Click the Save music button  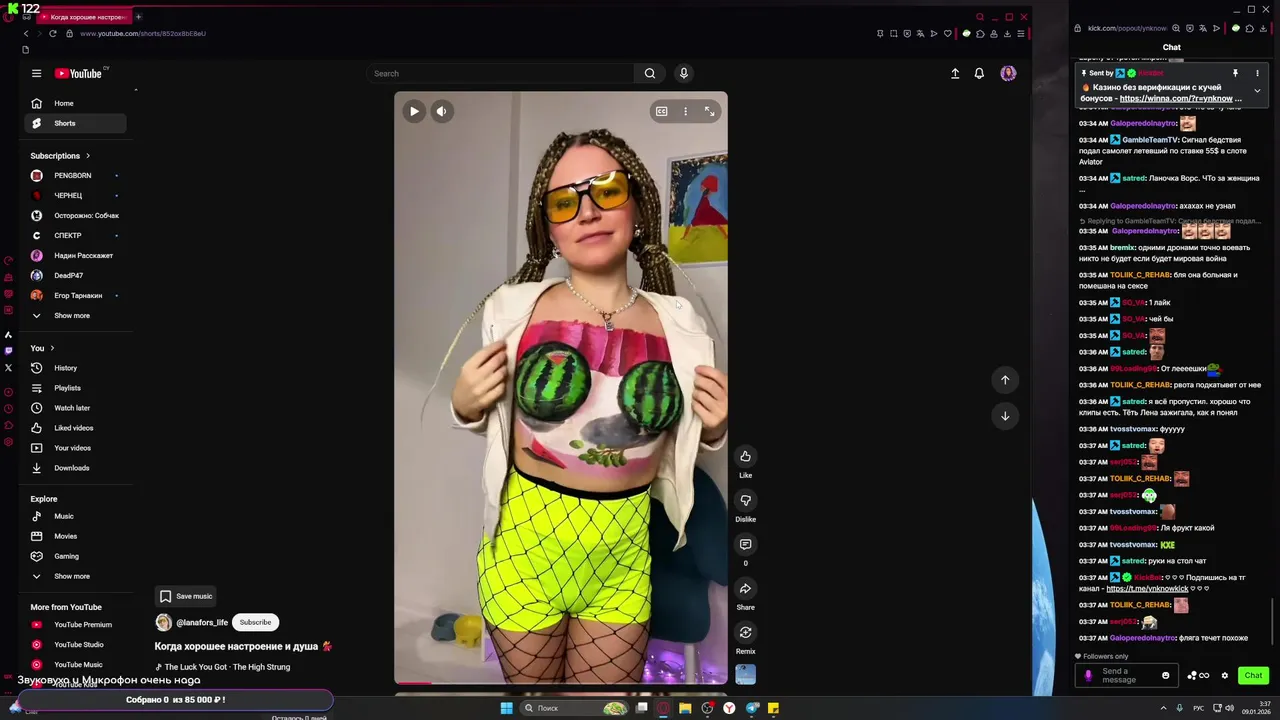pos(186,596)
